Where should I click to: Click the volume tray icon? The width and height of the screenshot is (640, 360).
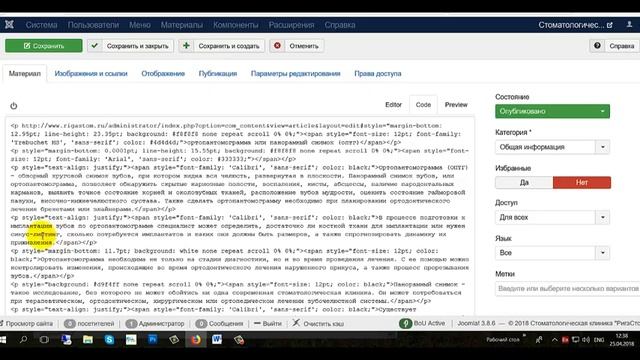586,340
